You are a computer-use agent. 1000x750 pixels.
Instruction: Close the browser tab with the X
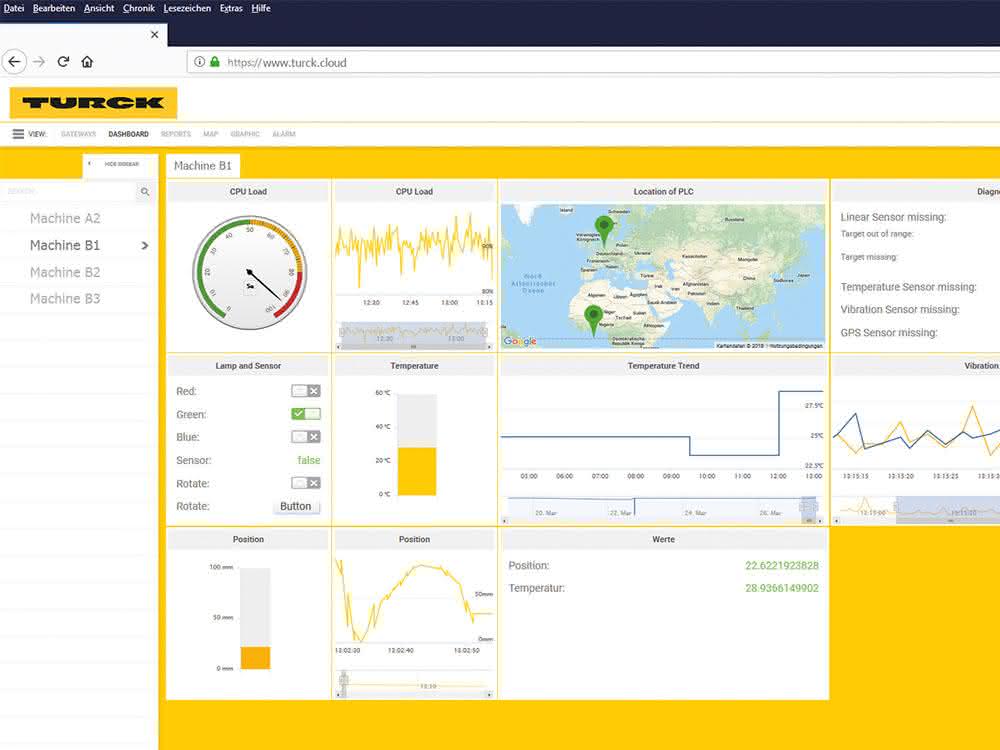(x=154, y=34)
